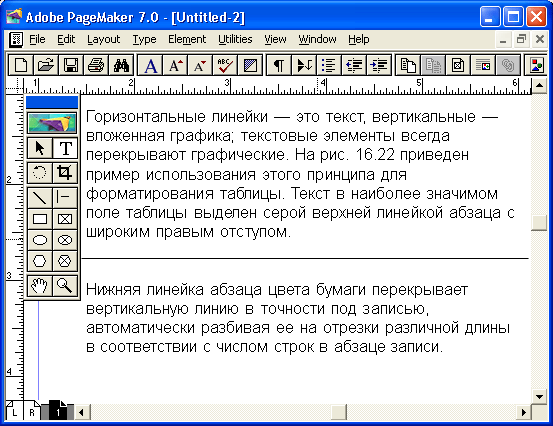The height and width of the screenshot is (426, 553).
Task: Open the Element menu
Action: pos(187,39)
